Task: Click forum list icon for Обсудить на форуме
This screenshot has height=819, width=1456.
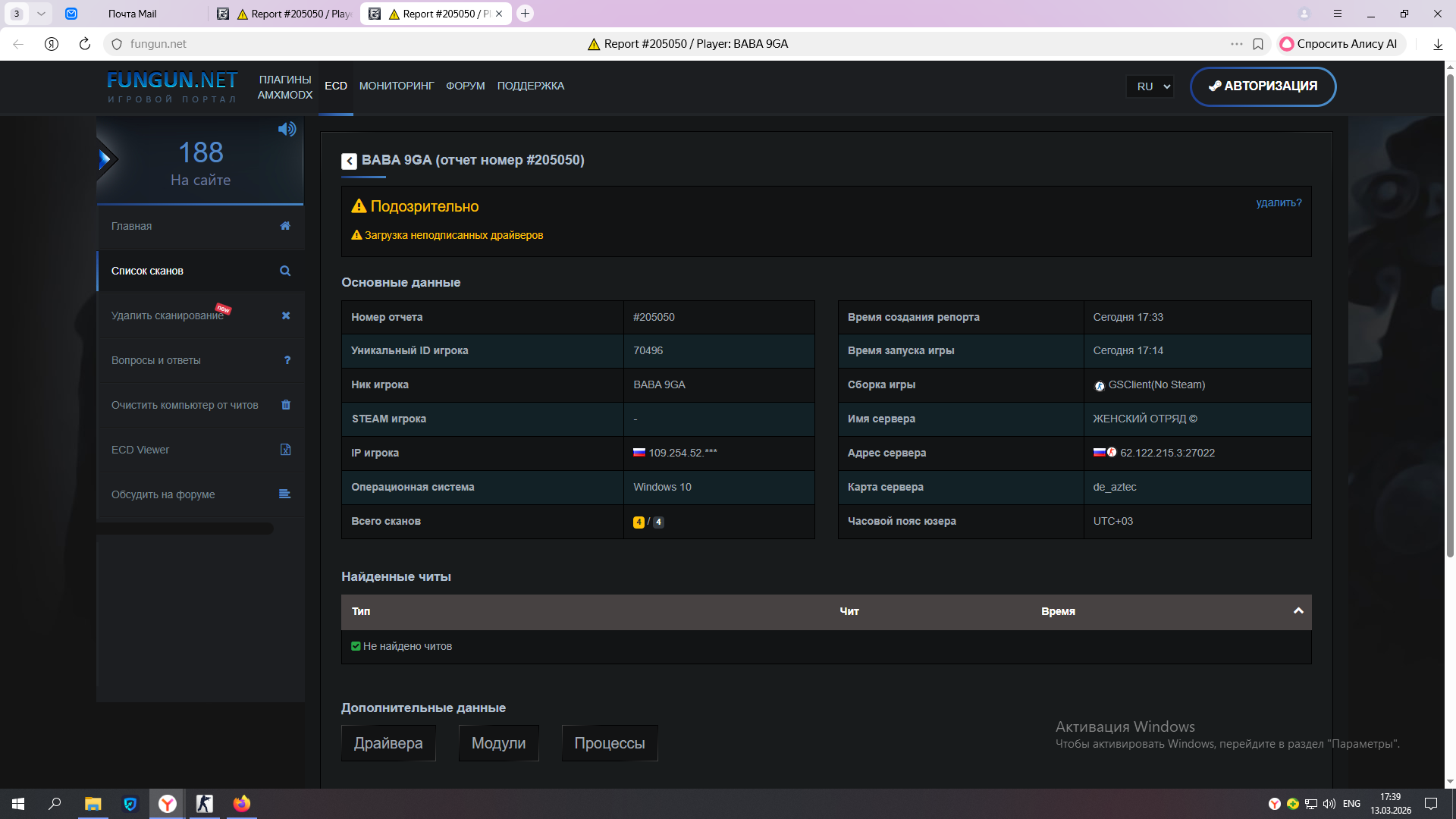Action: pyautogui.click(x=285, y=494)
